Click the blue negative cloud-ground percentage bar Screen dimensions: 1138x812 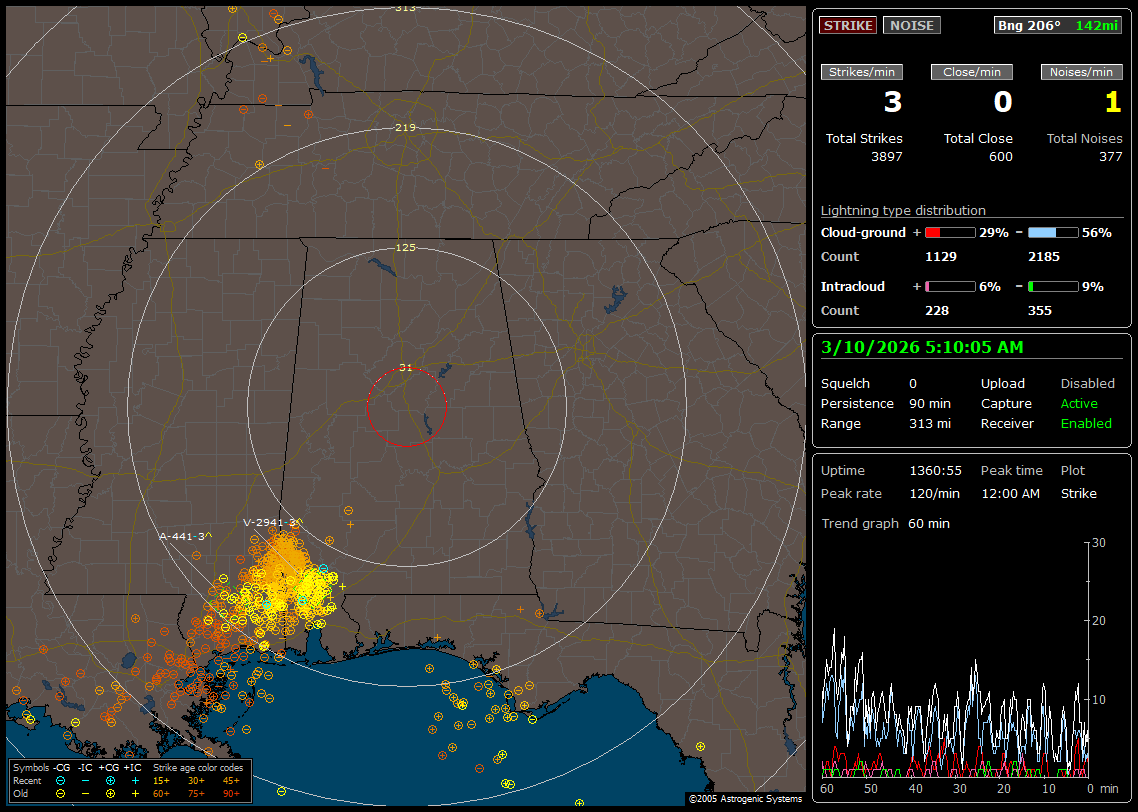[x=1053, y=232]
